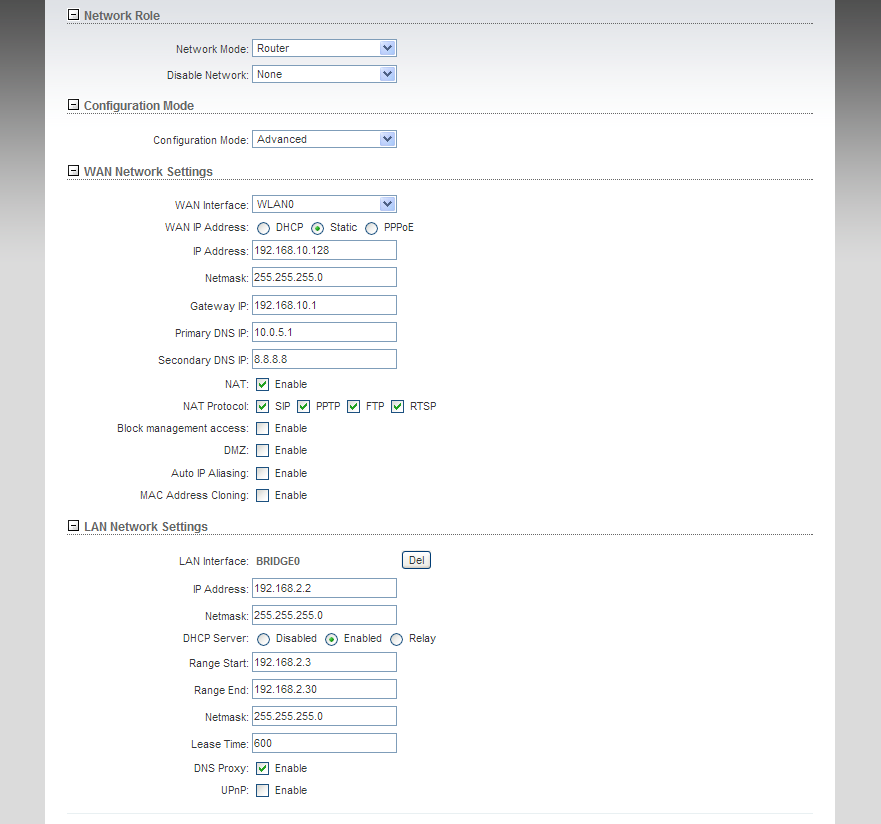Collapse the Network Role section
Viewport: 881px width, 824px height.
pos(73,15)
